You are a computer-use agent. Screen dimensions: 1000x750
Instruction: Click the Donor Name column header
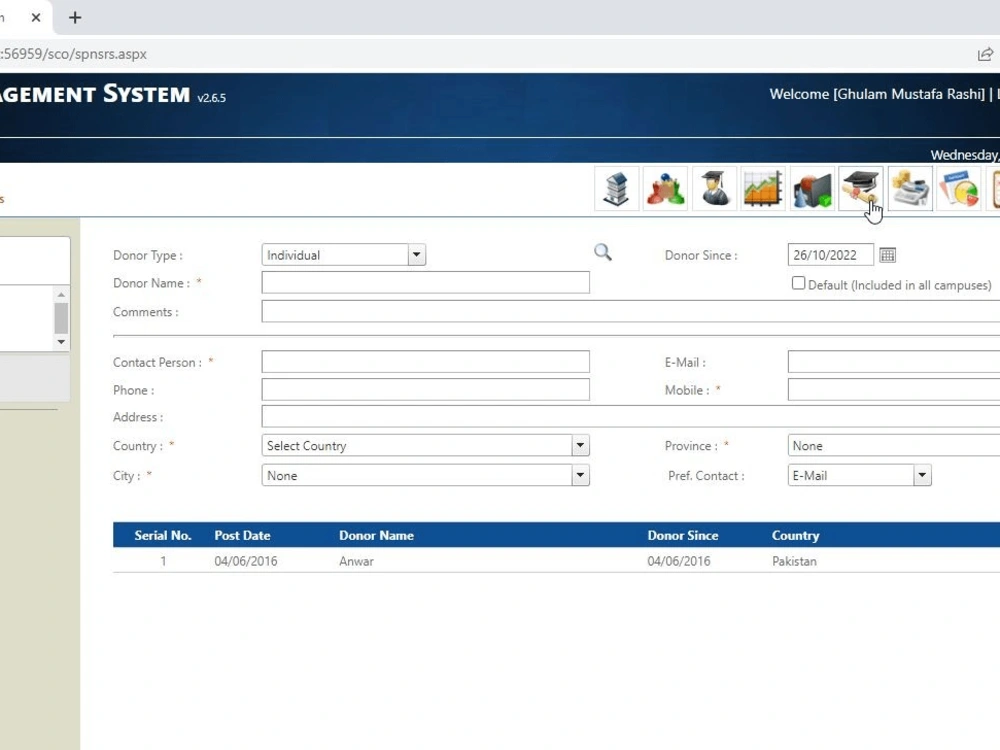(x=376, y=536)
